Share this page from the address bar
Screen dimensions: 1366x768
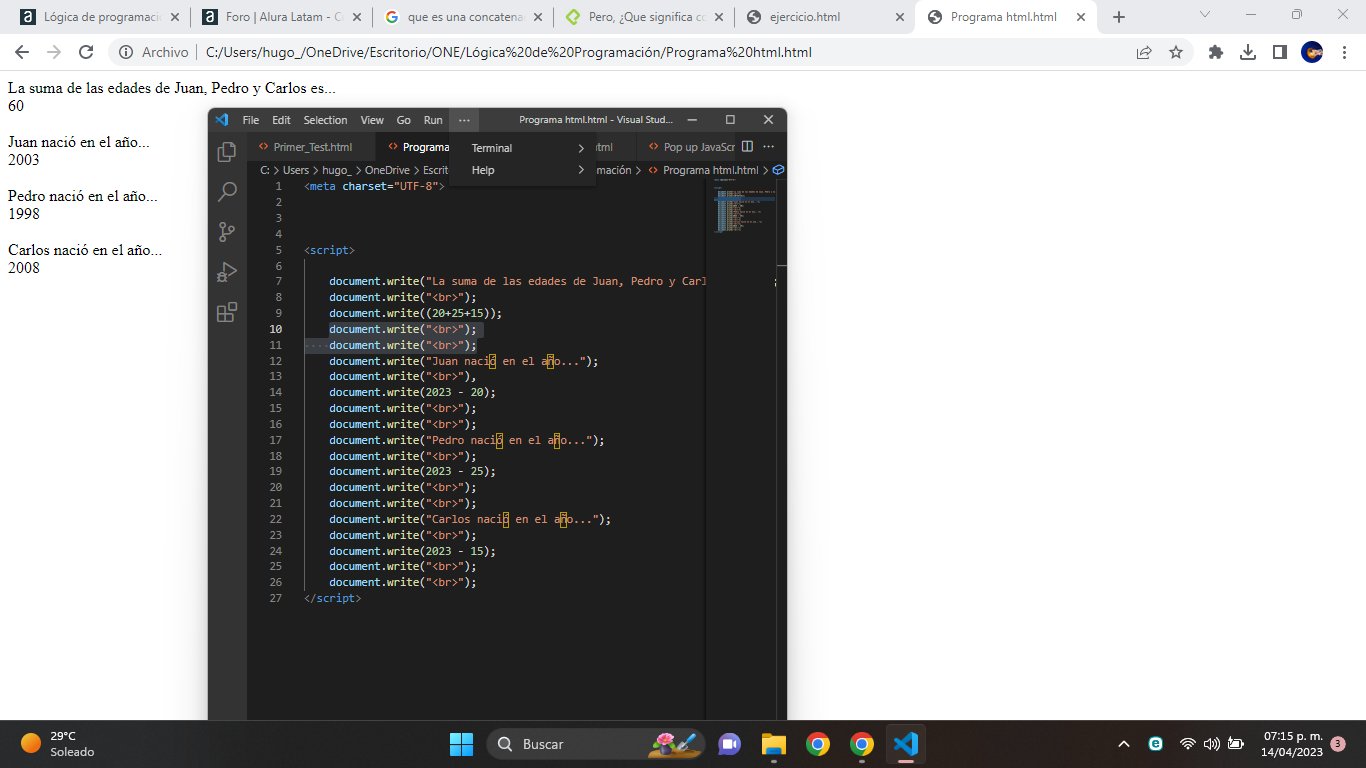[1144, 52]
